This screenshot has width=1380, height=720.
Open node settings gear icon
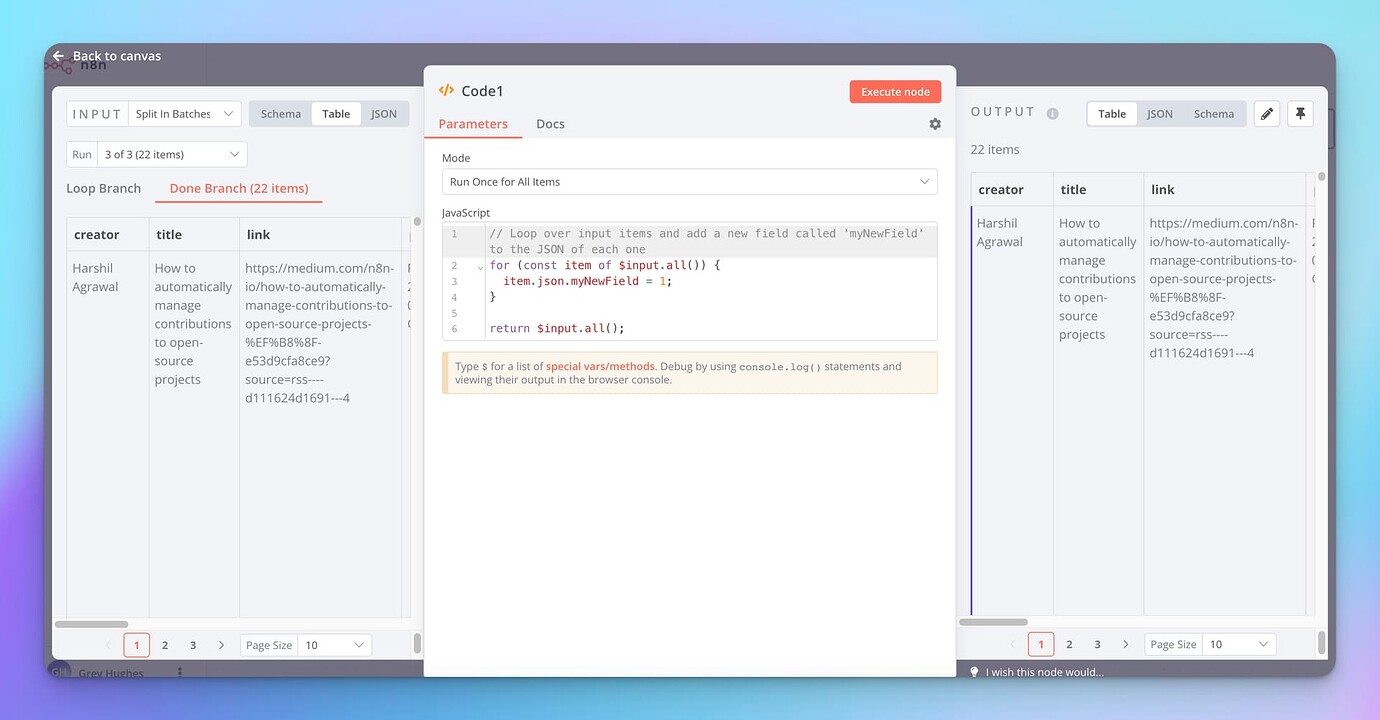935,124
